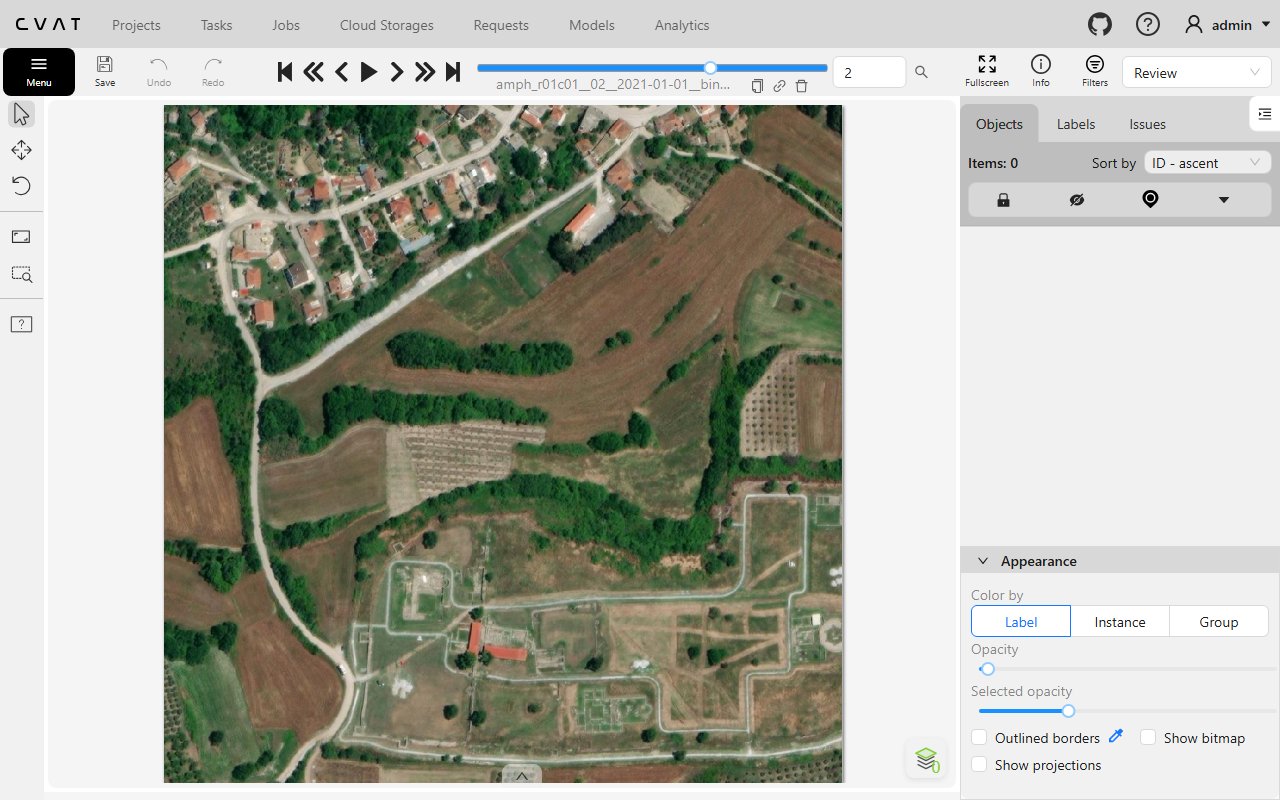1280x800 pixels.
Task: Open annotation Filters
Action: [x=1095, y=72]
